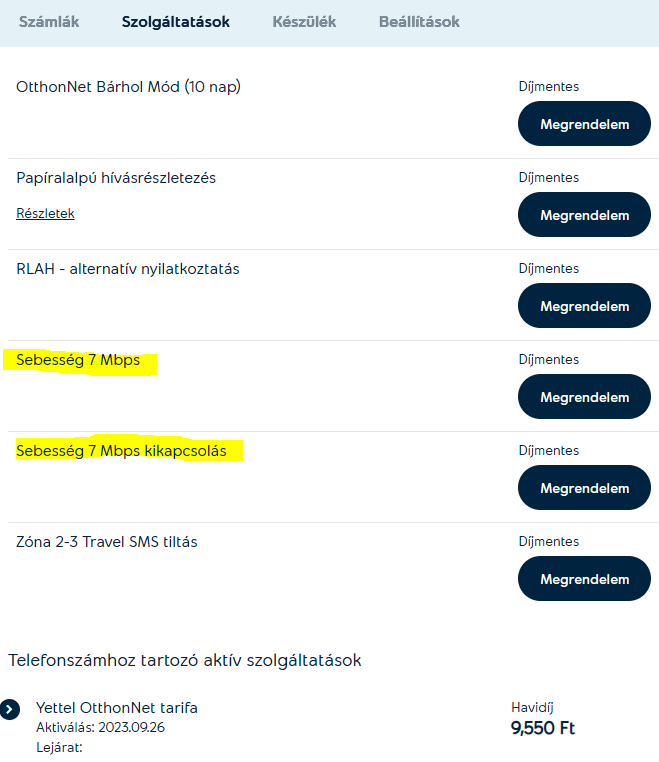The height and width of the screenshot is (762, 659).
Task: Click Megrendelem for RLAH alternatív nyilatkoztatás
Action: [x=584, y=306]
